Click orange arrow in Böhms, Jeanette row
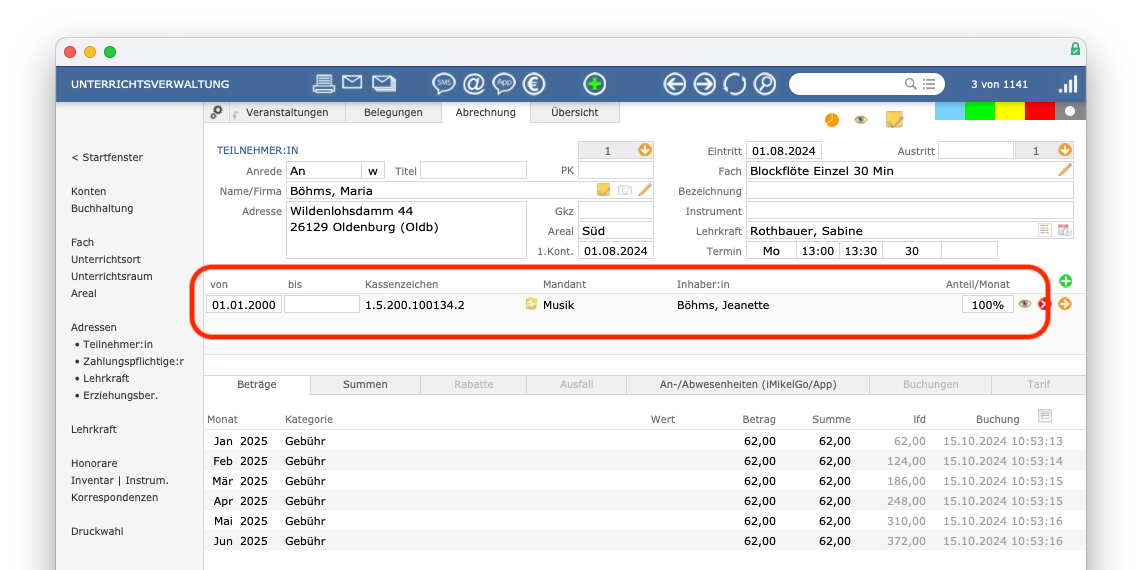Viewport: 1142px width, 570px height. (x=1065, y=304)
